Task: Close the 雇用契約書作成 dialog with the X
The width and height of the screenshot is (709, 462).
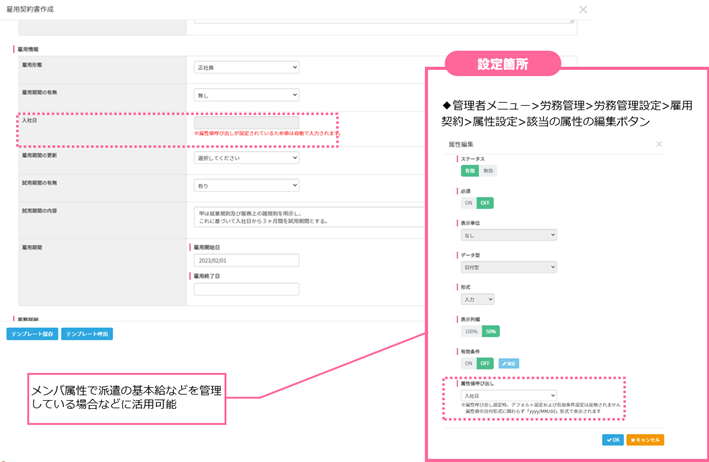Action: [x=583, y=9]
